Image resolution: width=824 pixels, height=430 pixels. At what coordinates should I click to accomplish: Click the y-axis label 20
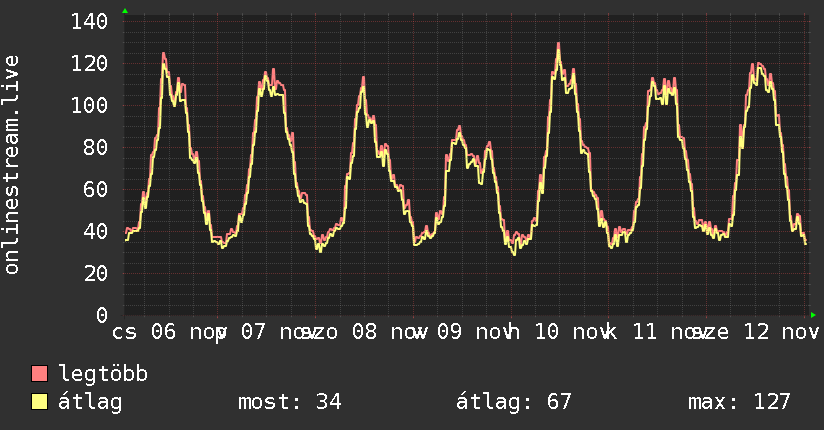[x=96, y=273]
